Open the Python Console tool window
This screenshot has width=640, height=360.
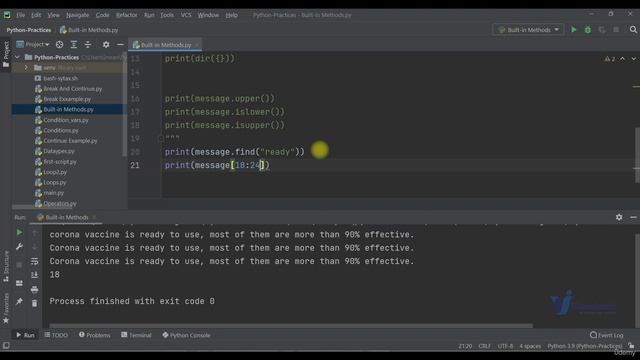pos(186,335)
